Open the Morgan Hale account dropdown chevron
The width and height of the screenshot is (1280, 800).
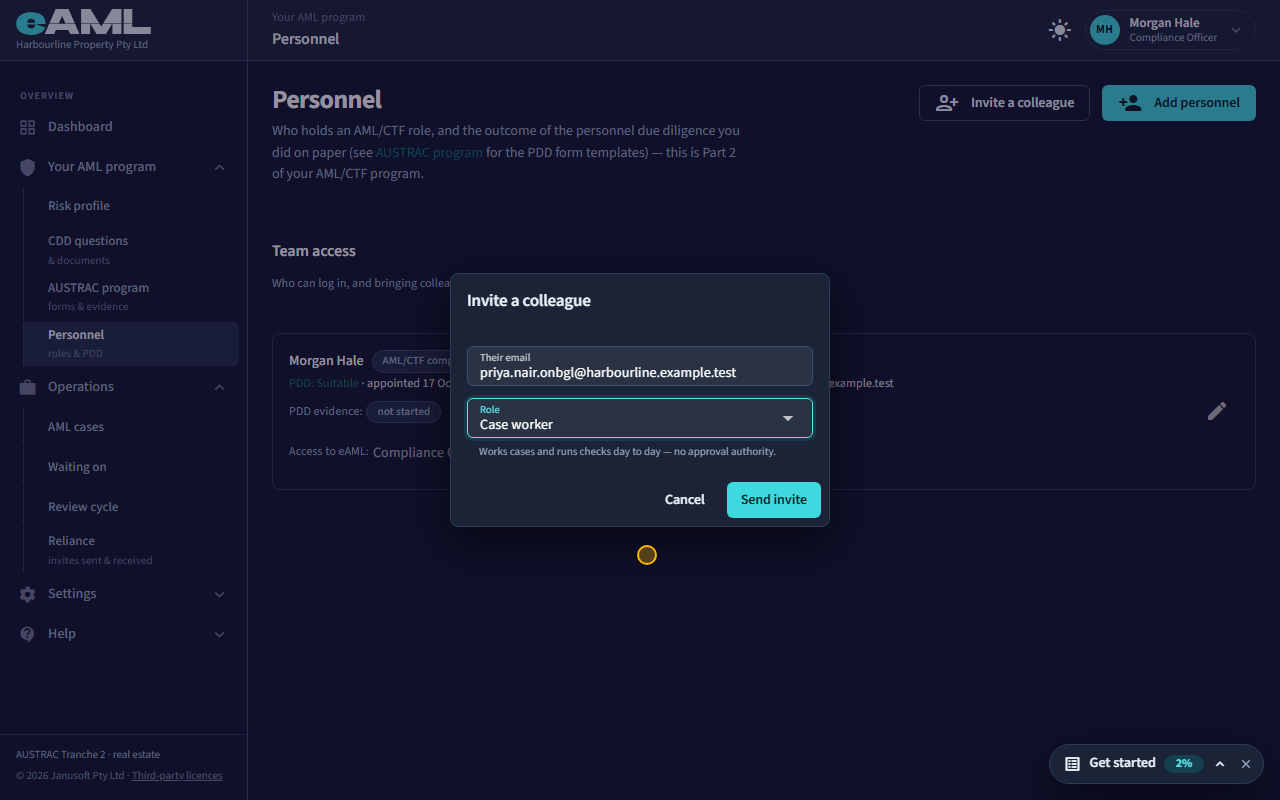(x=1236, y=30)
